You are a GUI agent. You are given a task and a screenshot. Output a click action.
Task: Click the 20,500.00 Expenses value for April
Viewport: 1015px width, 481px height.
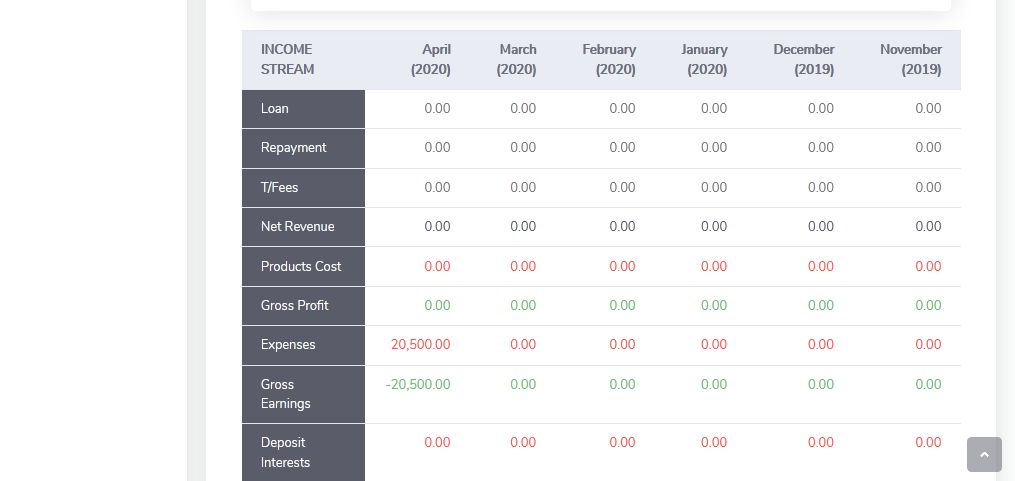(420, 345)
